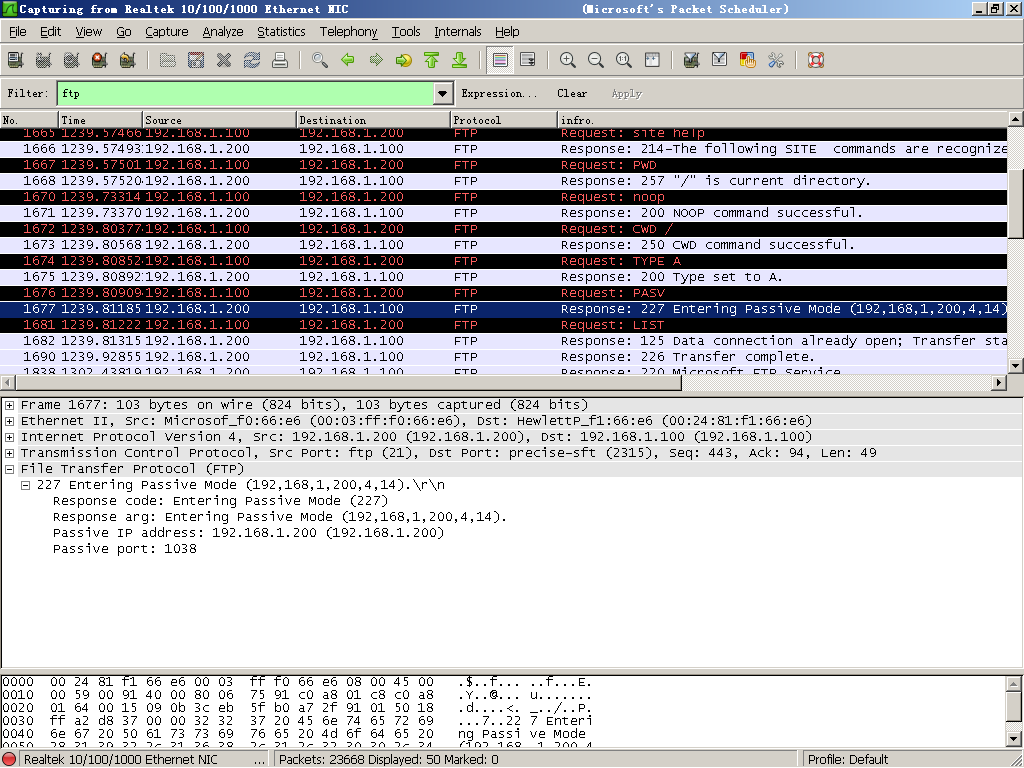Print packets toolbar icon
Viewport: 1024px width, 768px height.
[280, 60]
